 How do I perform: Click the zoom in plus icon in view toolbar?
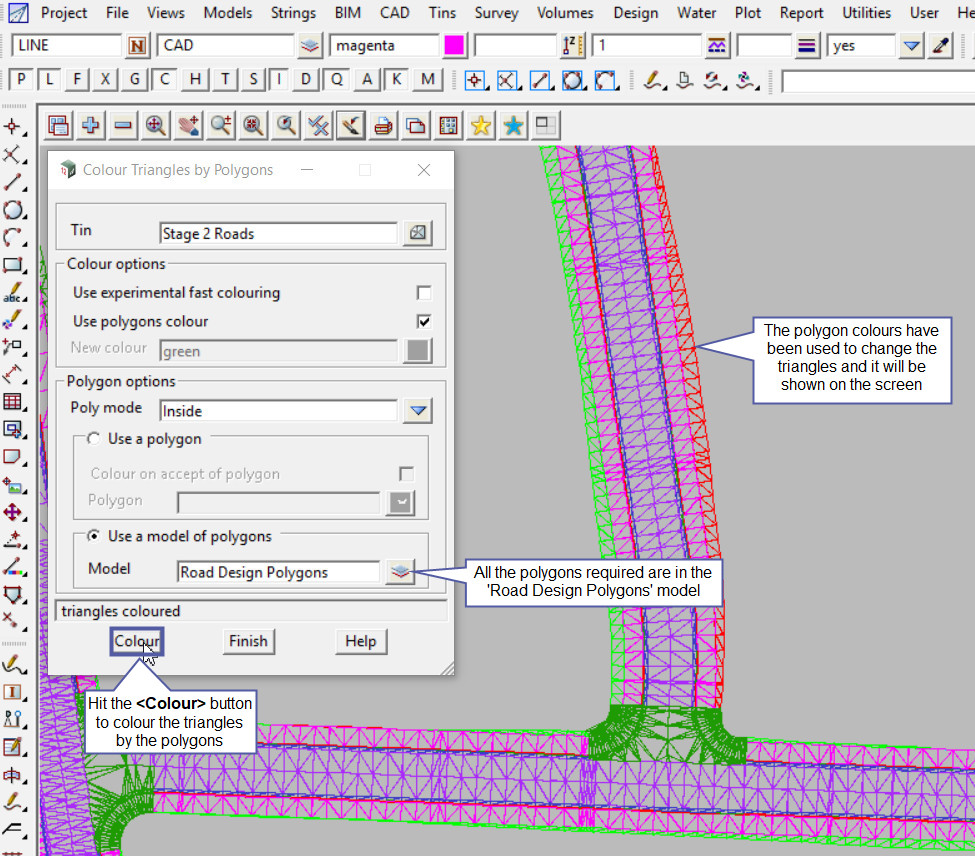(x=91, y=125)
